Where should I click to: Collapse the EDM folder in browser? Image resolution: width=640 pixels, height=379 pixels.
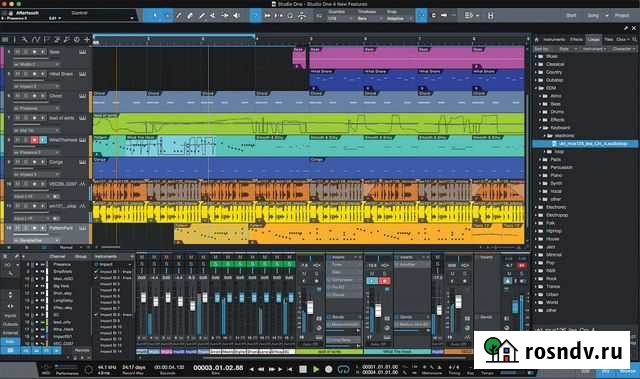click(x=536, y=88)
